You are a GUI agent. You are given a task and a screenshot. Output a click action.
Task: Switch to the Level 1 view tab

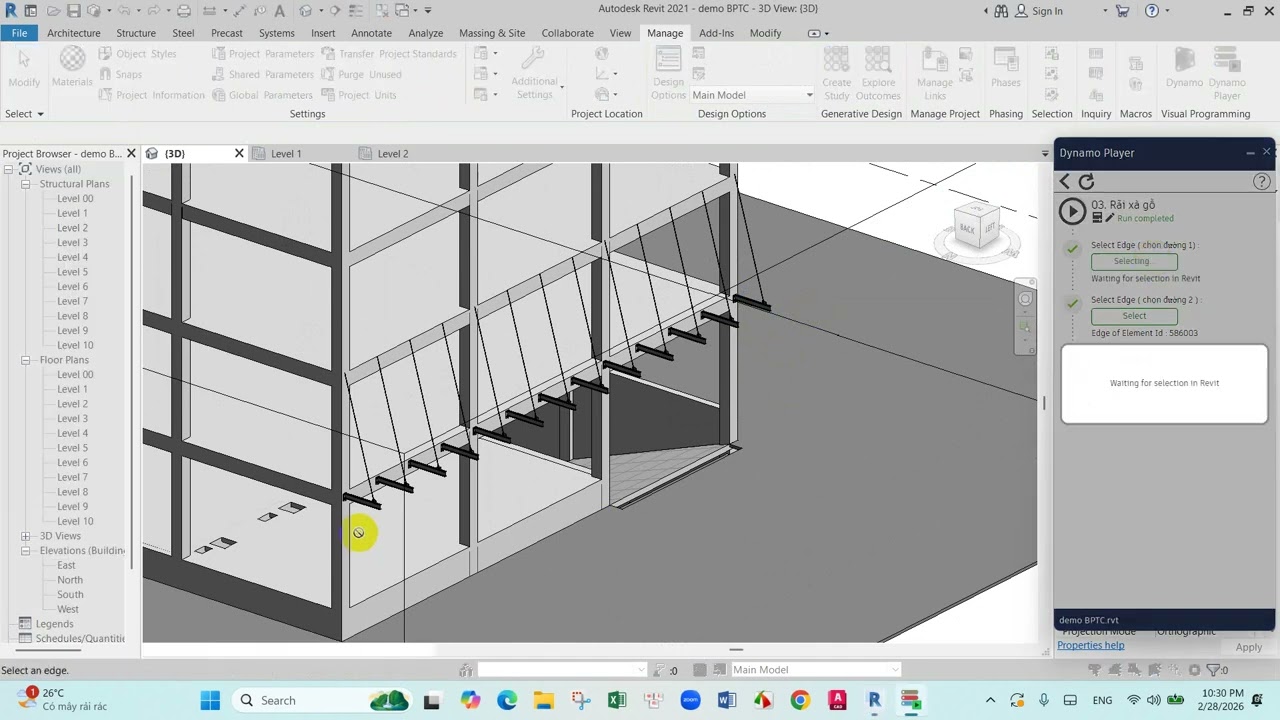click(x=286, y=154)
